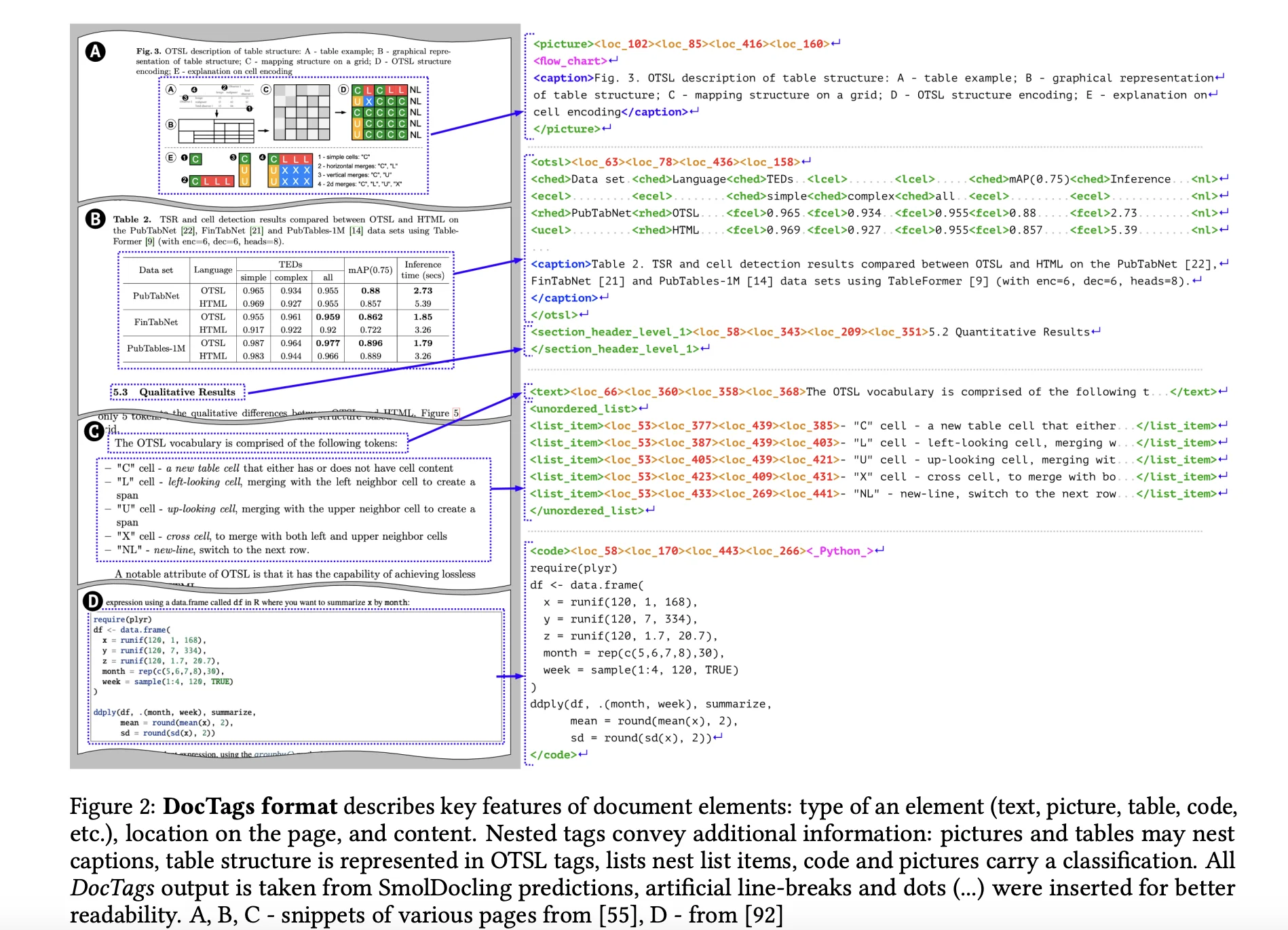This screenshot has width=1288, height=930.
Task: Click the "simple" sub-header in the table
Action: pyautogui.click(x=253, y=278)
